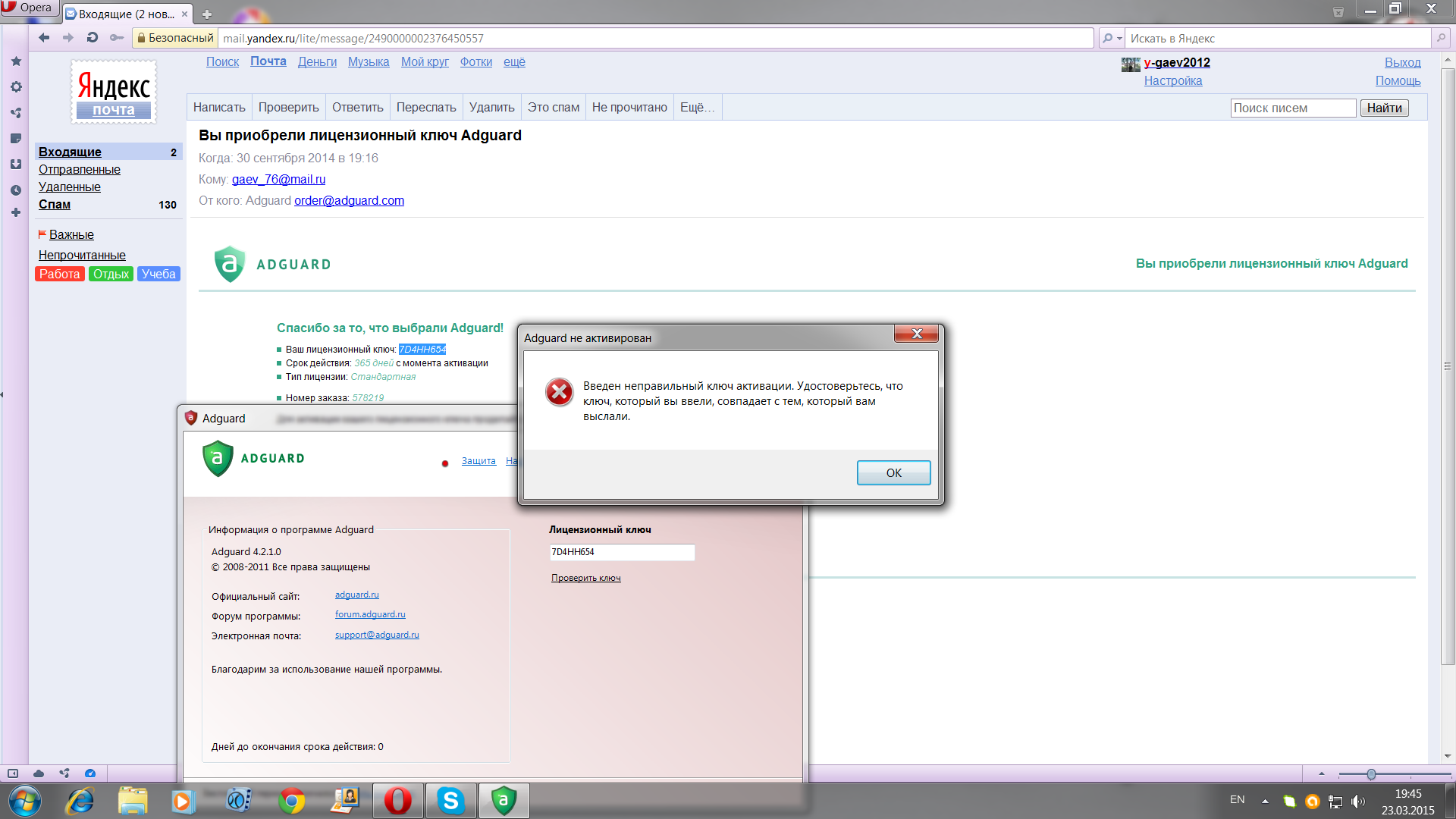Close the 'Adguard не активирован' dialog
The width and height of the screenshot is (1456, 819).
click(x=916, y=334)
